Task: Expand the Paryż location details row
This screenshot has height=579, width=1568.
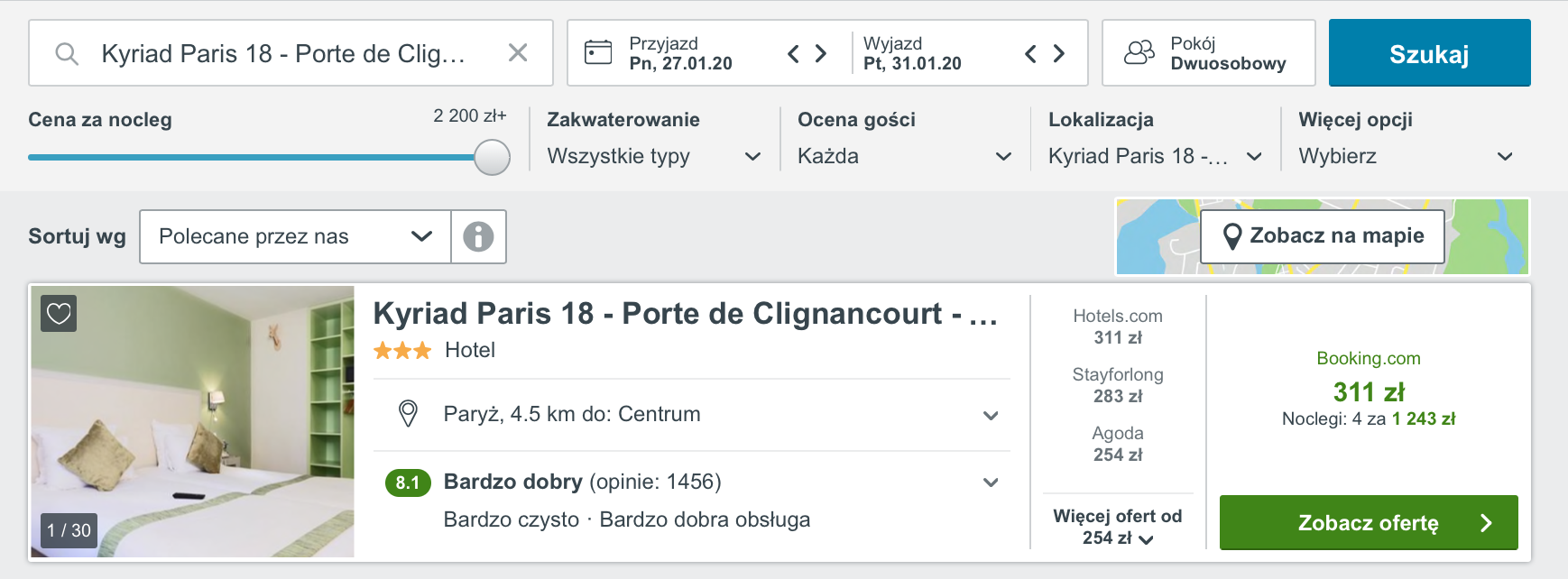Action: pyautogui.click(x=691, y=415)
